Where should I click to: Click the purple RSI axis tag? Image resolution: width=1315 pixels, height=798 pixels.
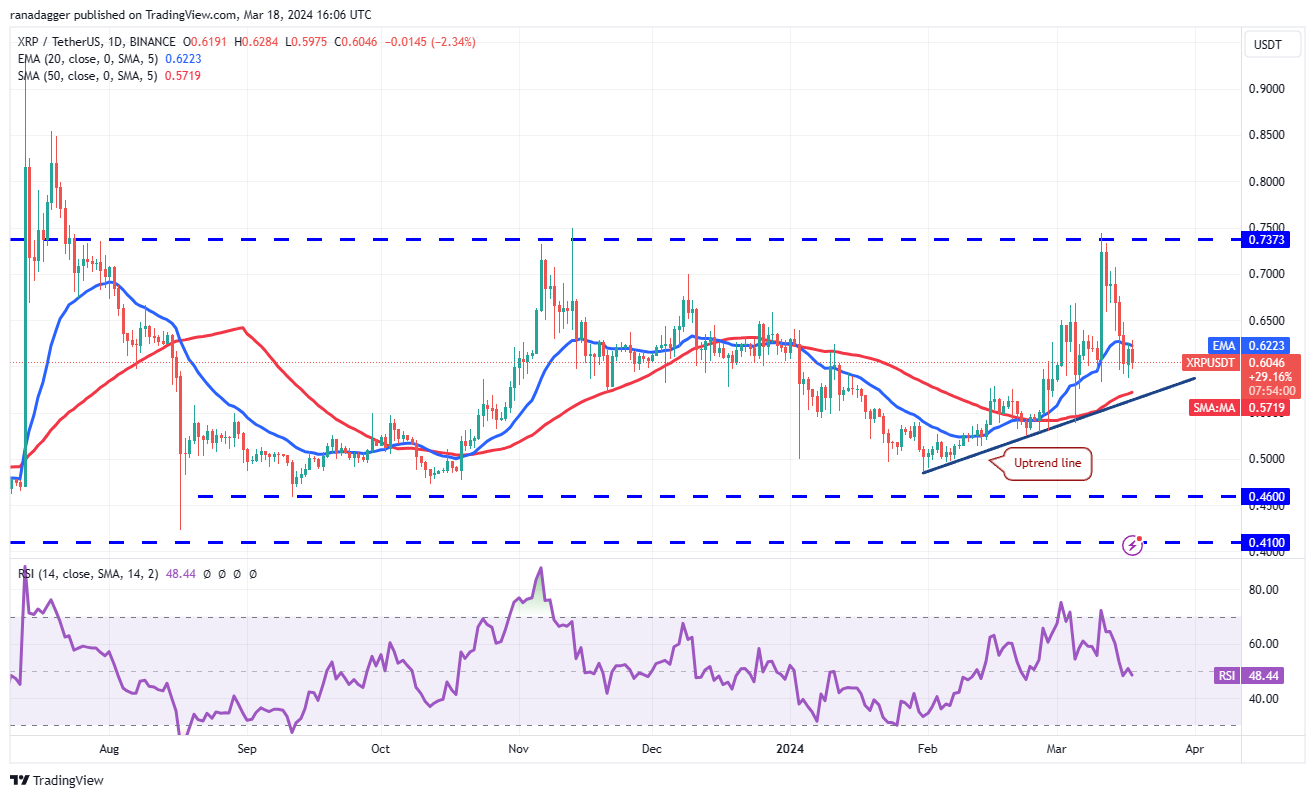[x=1225, y=676]
